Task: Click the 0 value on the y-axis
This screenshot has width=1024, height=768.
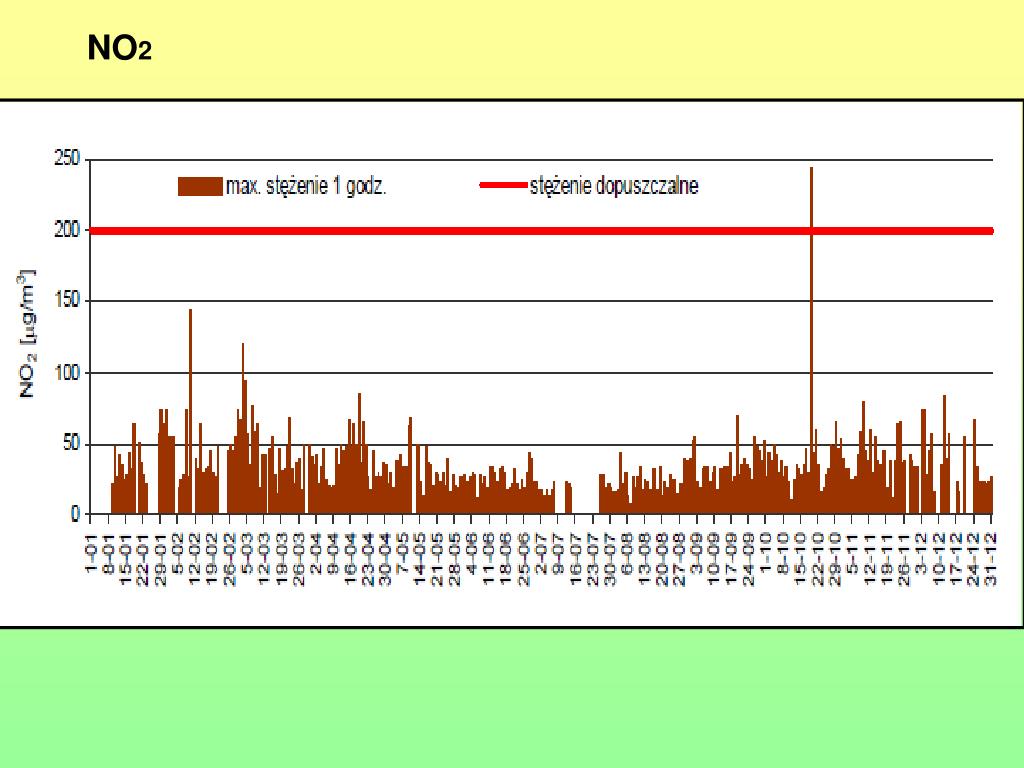Action: coord(75,515)
